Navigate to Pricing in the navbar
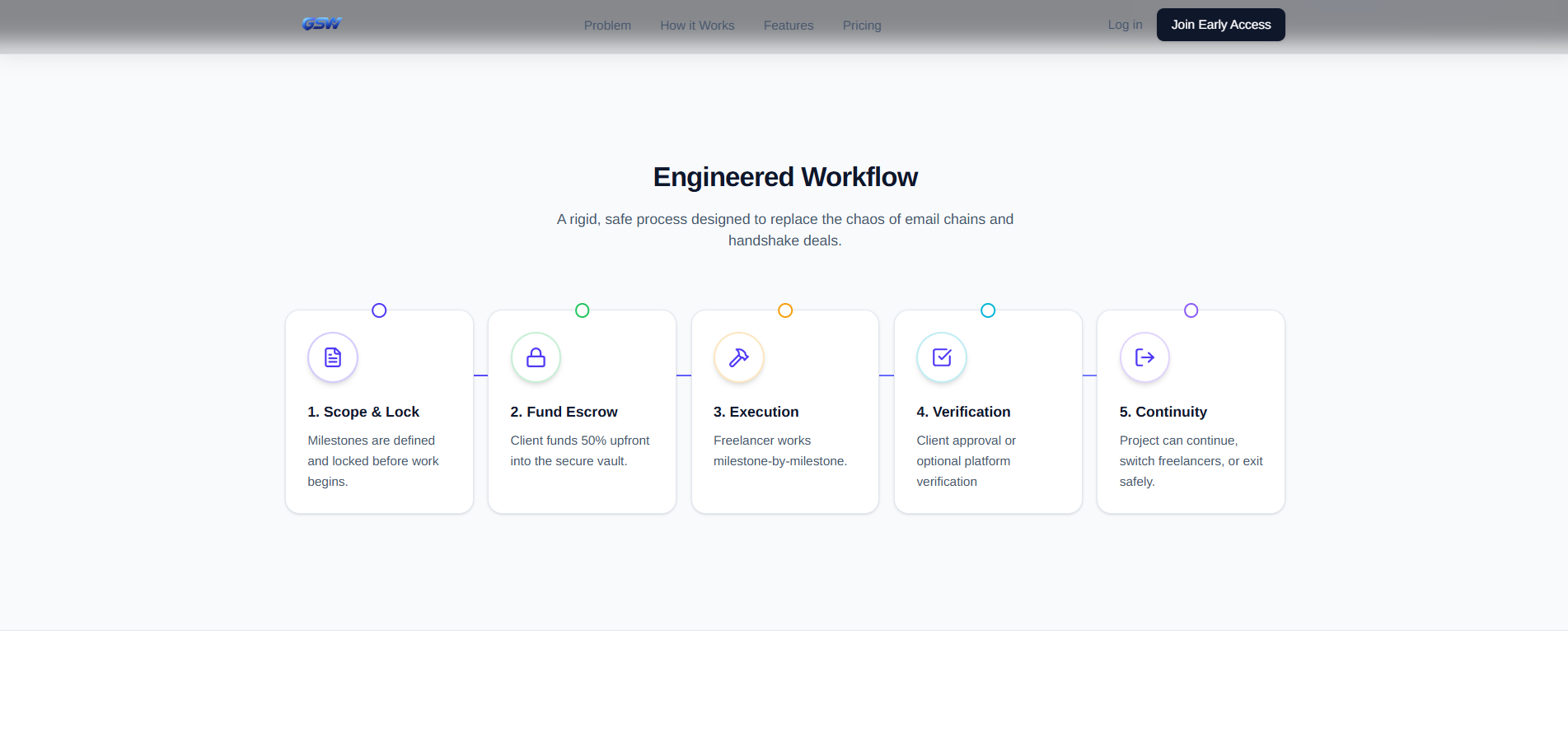 (x=862, y=26)
